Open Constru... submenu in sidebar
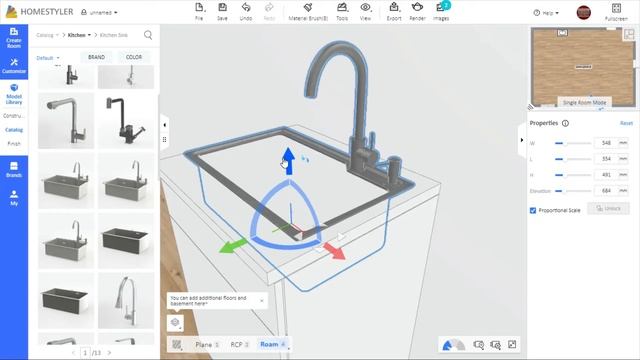 click(x=14, y=116)
